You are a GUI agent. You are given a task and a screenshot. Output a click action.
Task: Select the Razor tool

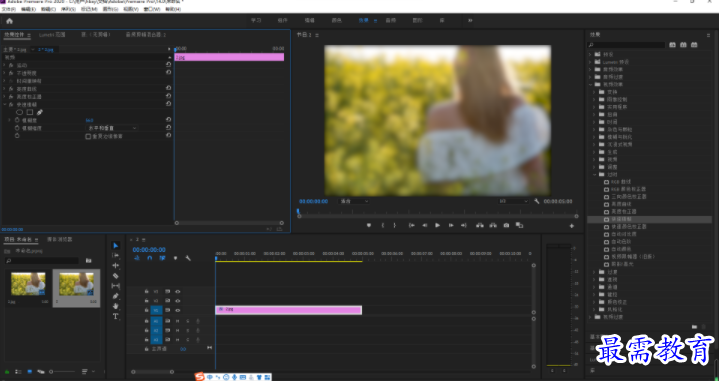click(116, 276)
